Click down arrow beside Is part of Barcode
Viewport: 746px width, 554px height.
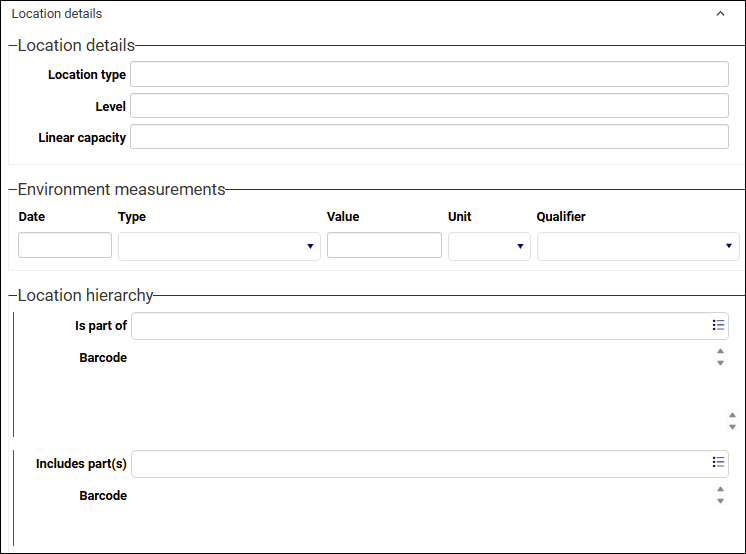tap(720, 363)
